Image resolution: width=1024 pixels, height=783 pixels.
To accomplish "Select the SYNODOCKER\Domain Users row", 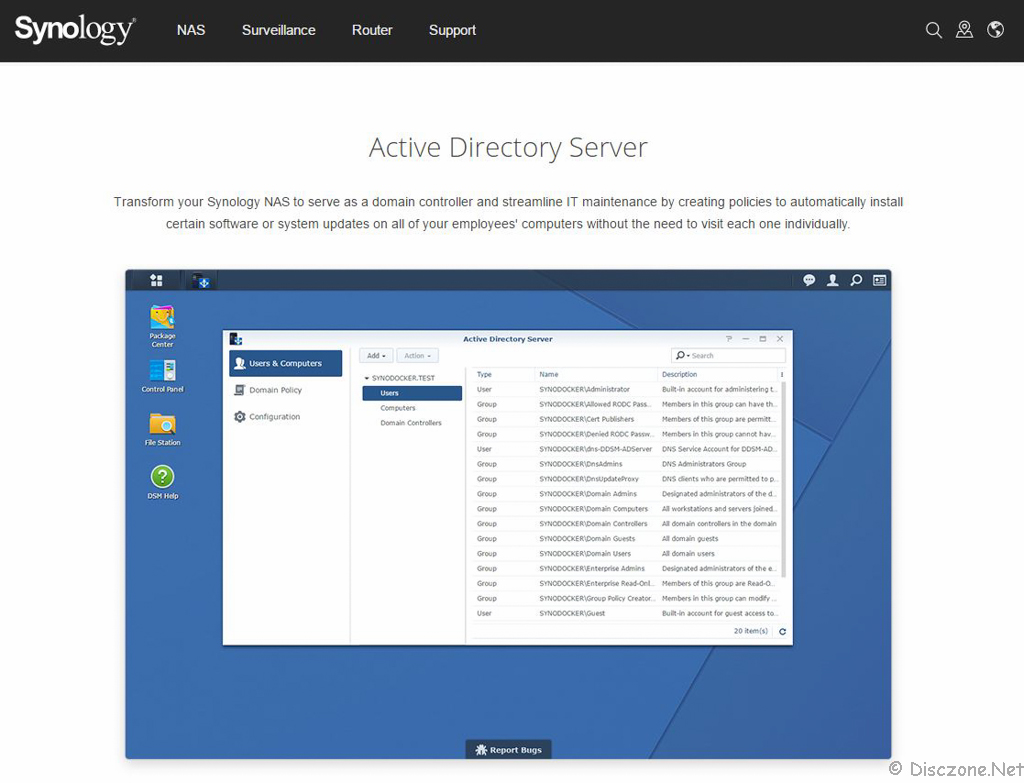I will click(626, 554).
